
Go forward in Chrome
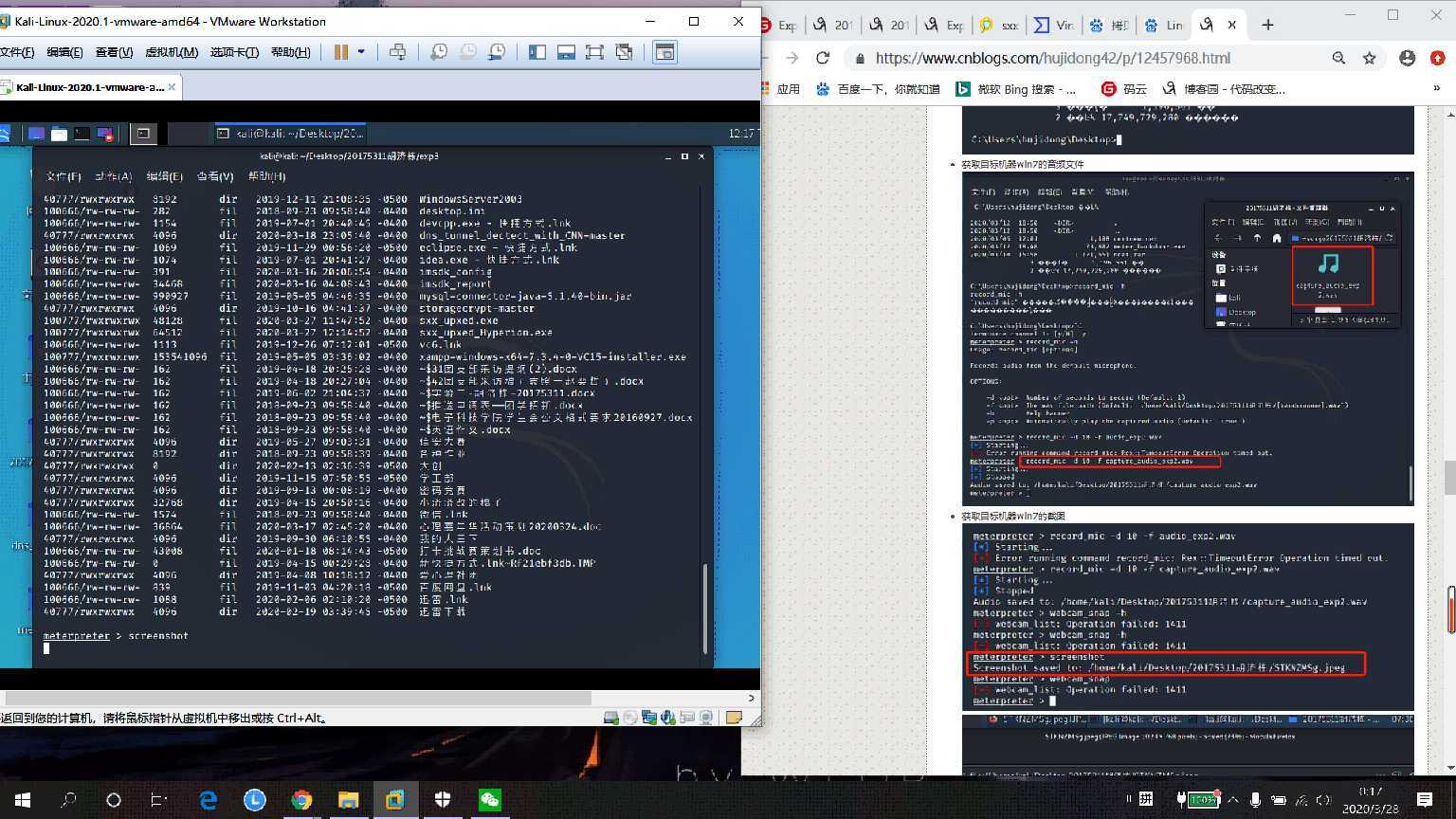click(792, 58)
